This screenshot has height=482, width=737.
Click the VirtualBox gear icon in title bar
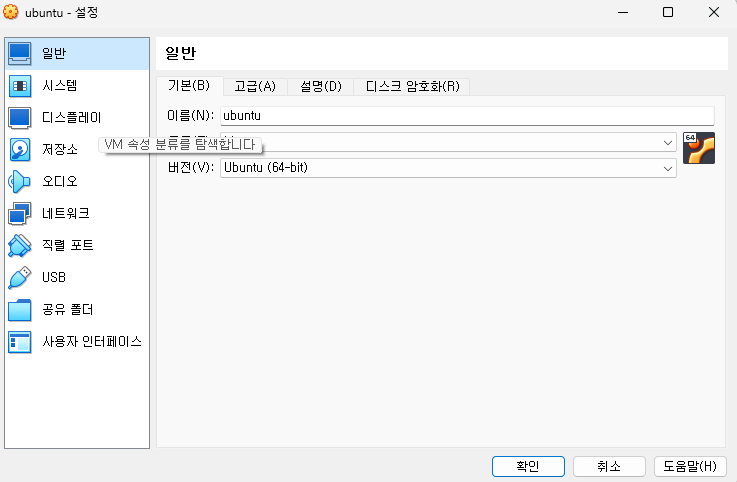click(x=11, y=12)
